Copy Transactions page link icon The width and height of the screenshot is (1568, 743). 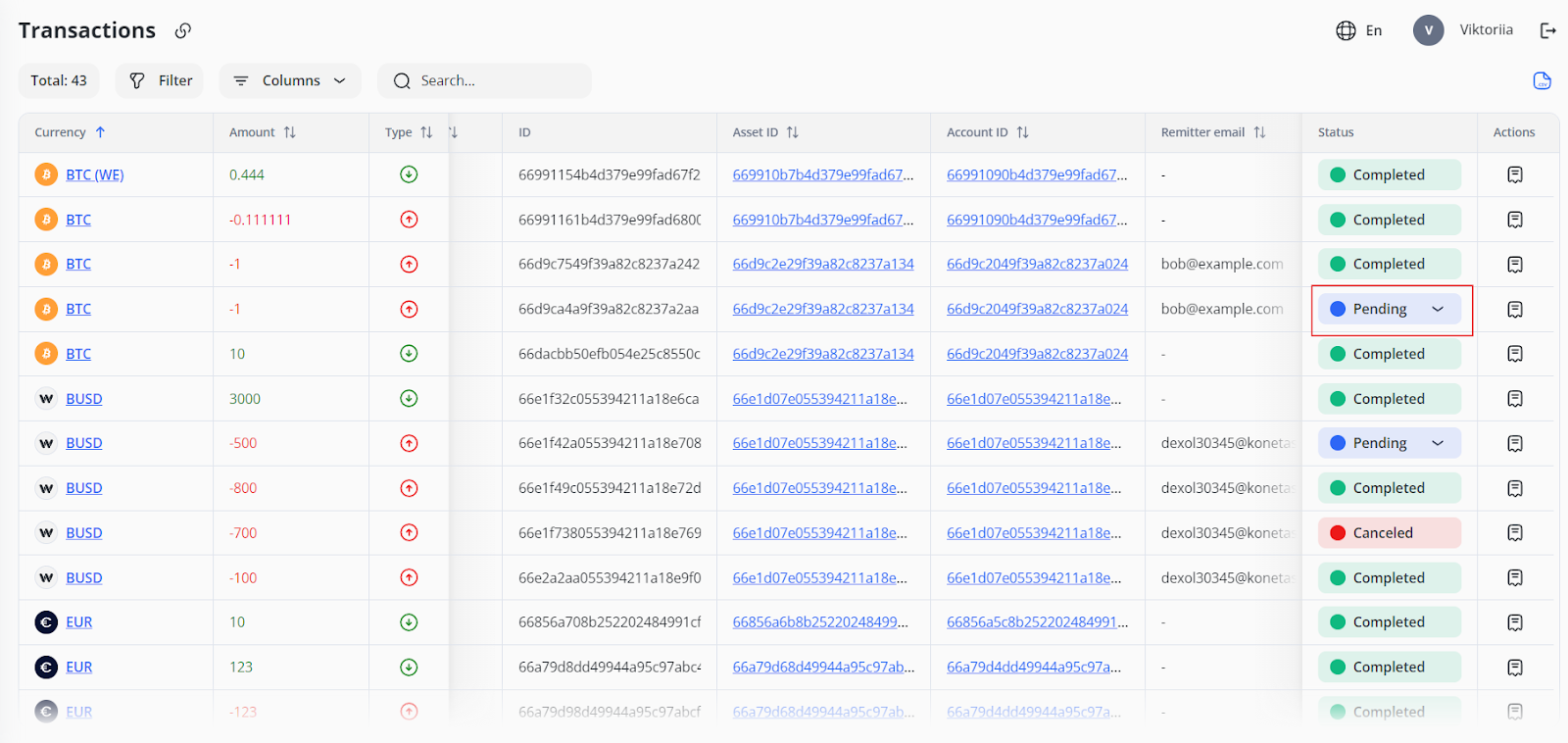183,30
